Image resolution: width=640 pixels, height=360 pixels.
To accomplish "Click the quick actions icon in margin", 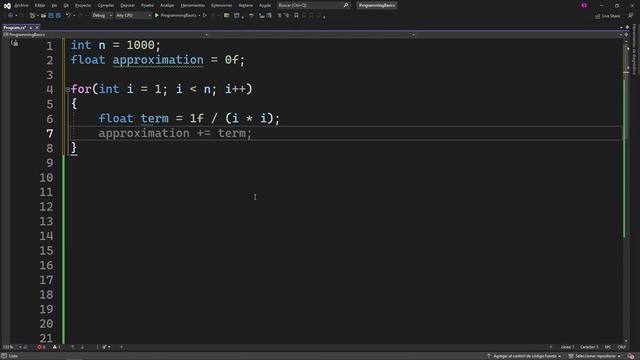I will point(15,43).
